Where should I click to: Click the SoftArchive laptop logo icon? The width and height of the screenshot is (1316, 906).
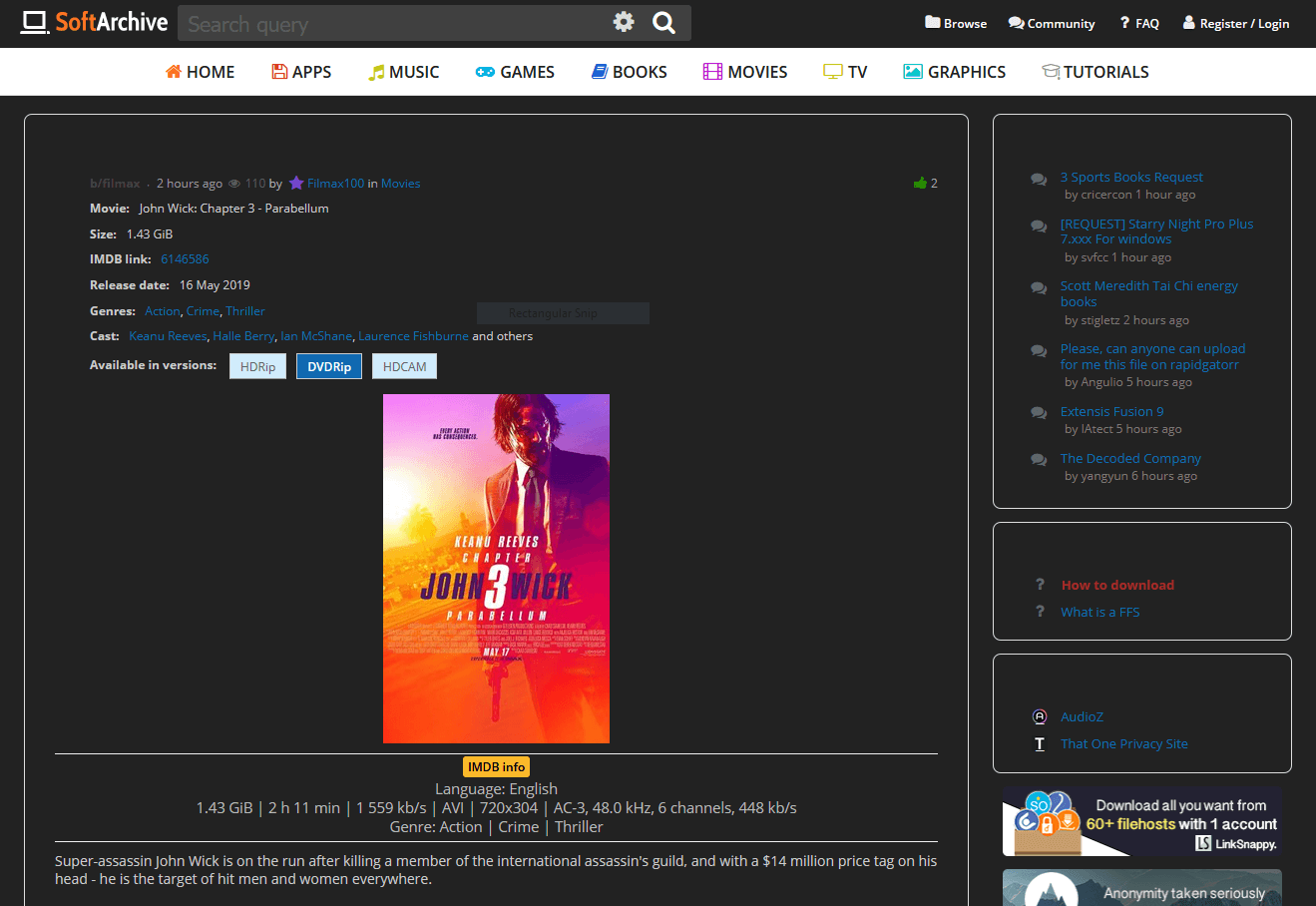[35, 22]
